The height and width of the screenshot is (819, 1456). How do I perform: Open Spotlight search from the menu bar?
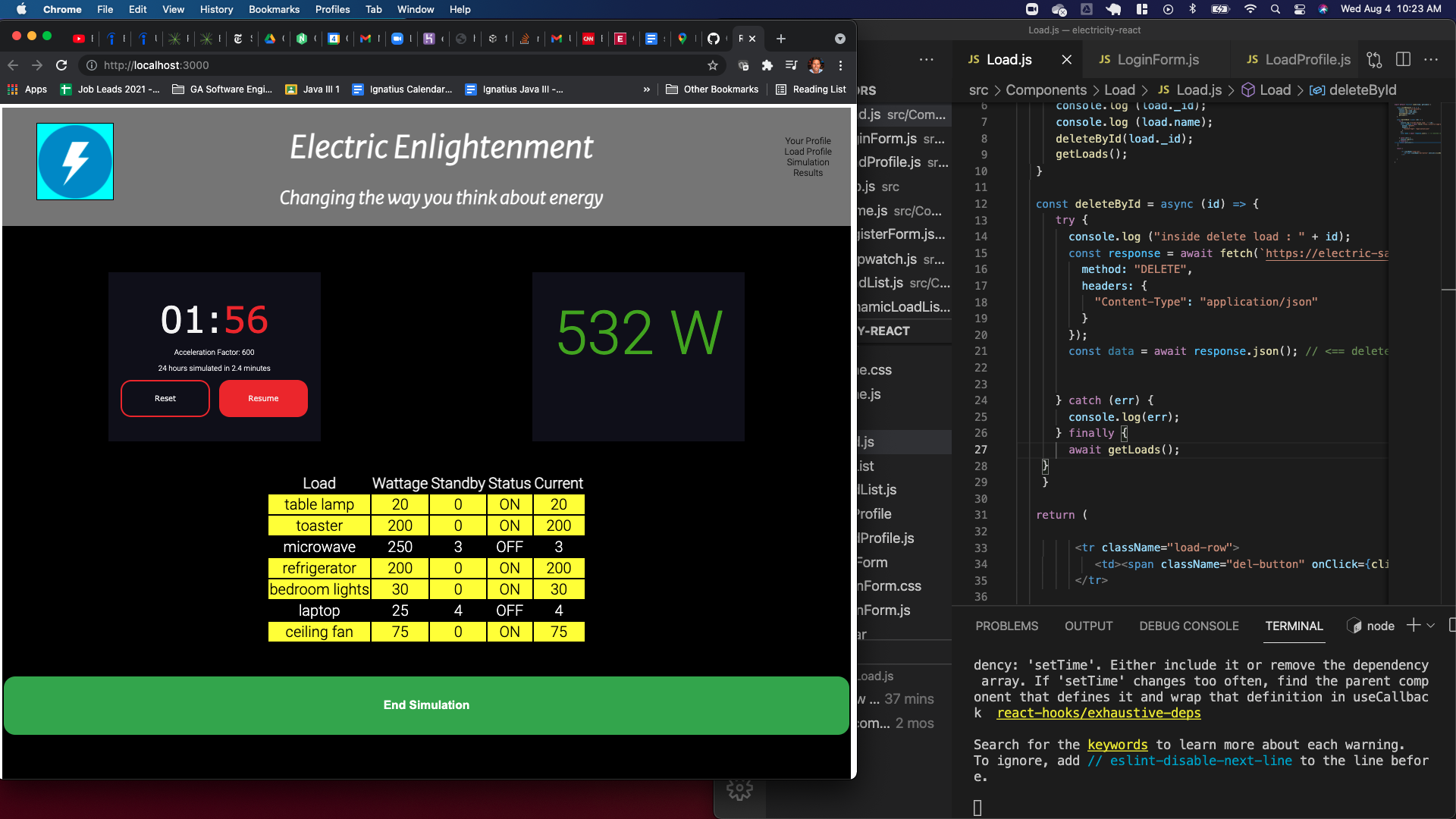point(1276,10)
